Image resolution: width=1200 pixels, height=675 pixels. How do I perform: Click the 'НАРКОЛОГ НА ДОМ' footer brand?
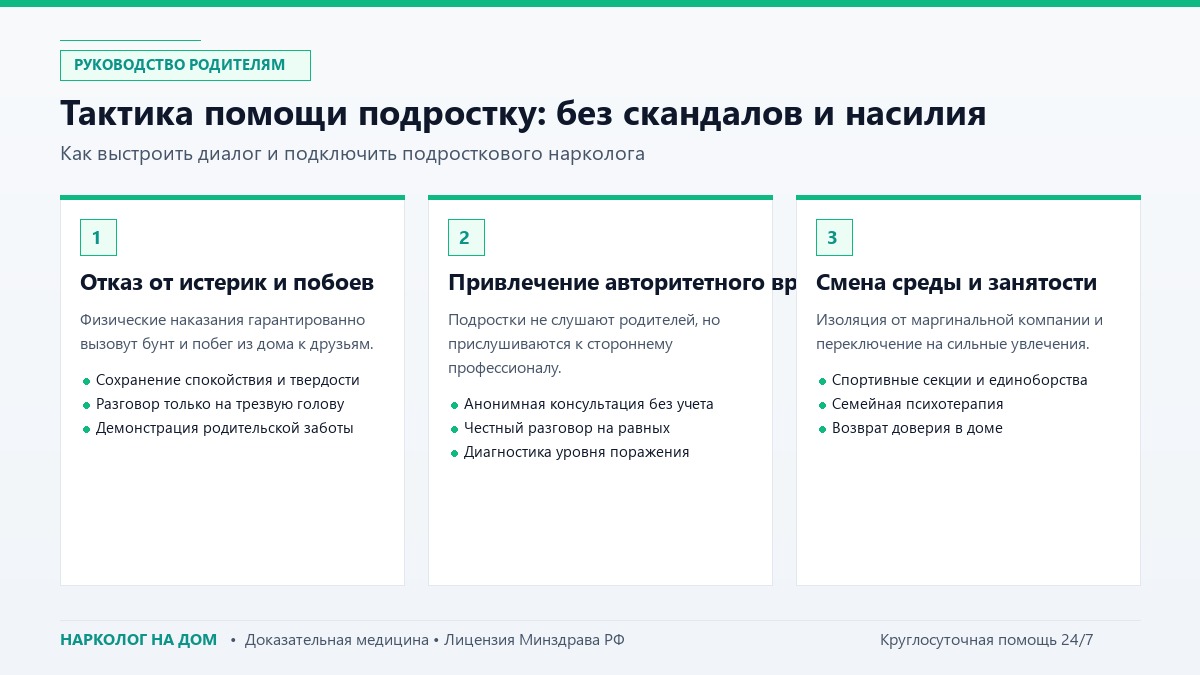[138, 640]
